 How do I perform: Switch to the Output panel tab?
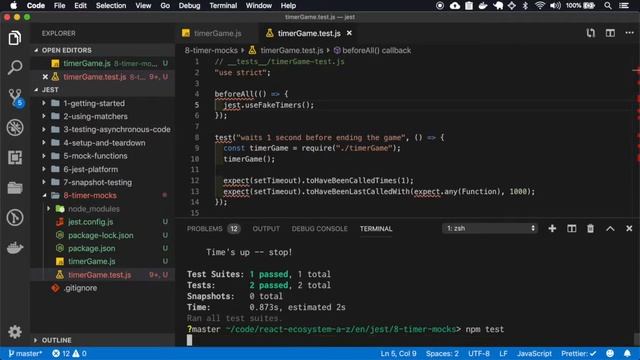click(266, 229)
